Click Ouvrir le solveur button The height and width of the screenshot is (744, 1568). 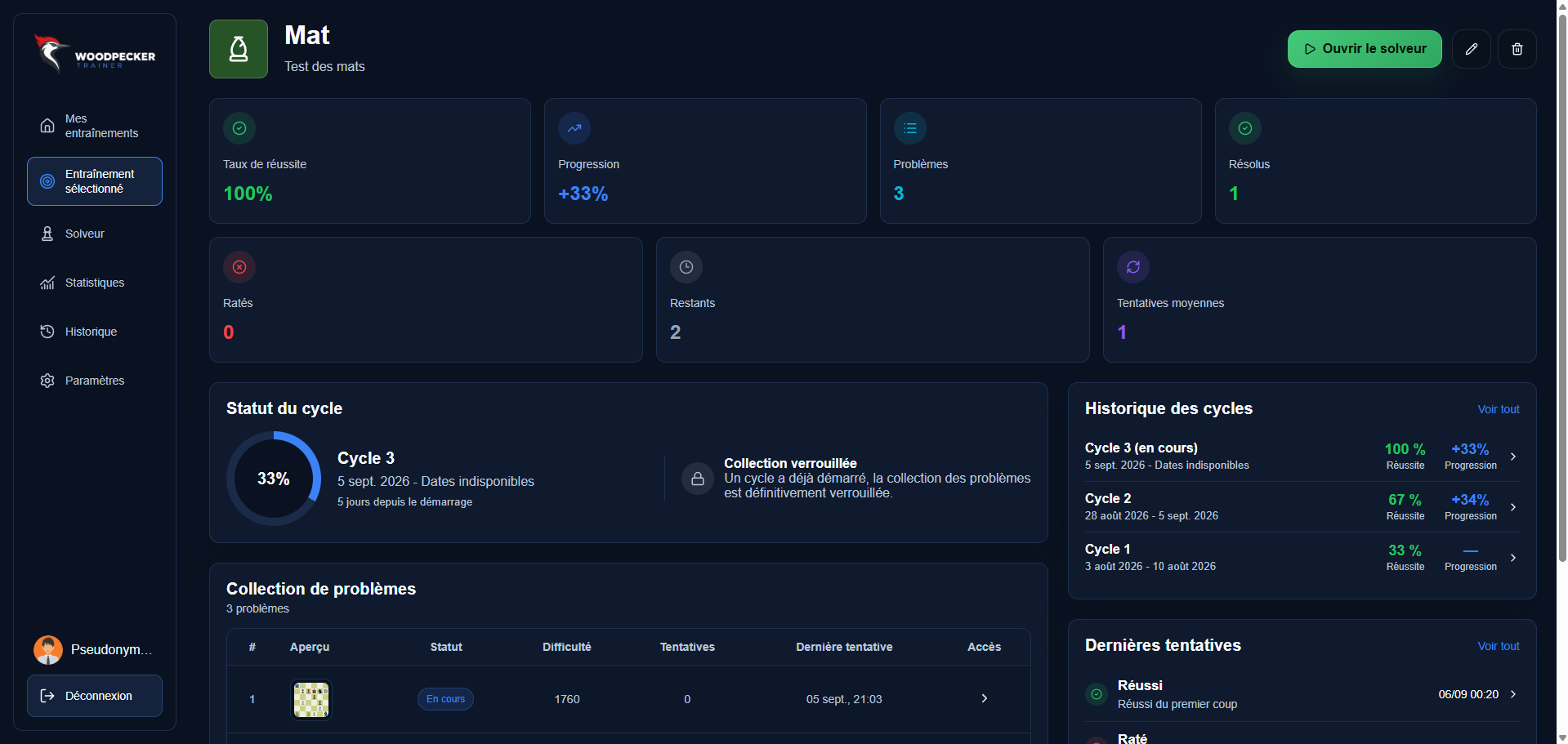[x=1365, y=49]
